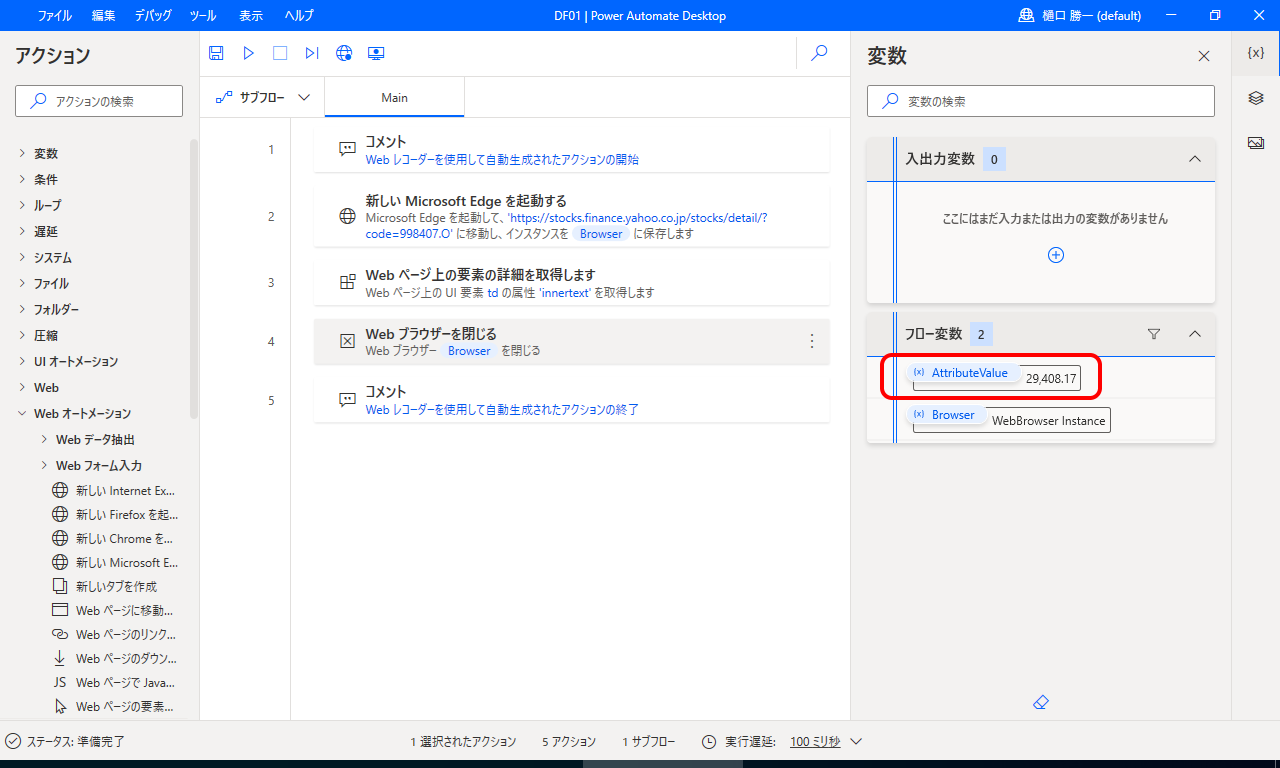Image resolution: width=1280 pixels, height=768 pixels.
Task: Expand the 圧縮 action group
Action: tap(23, 335)
